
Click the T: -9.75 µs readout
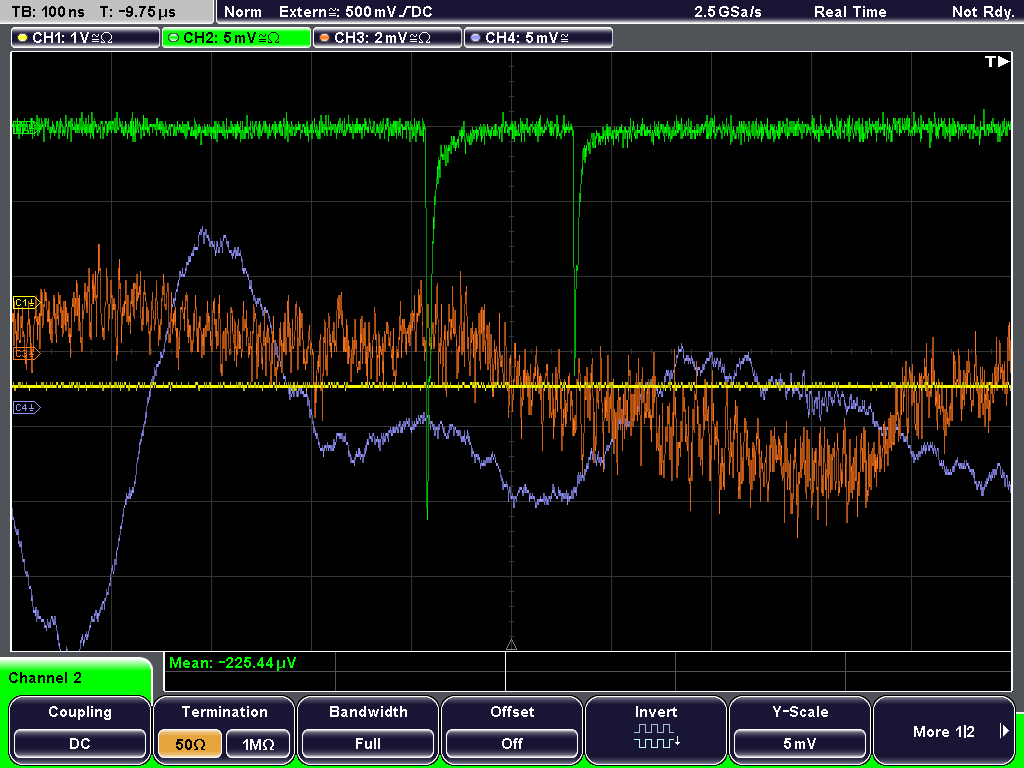pos(138,12)
